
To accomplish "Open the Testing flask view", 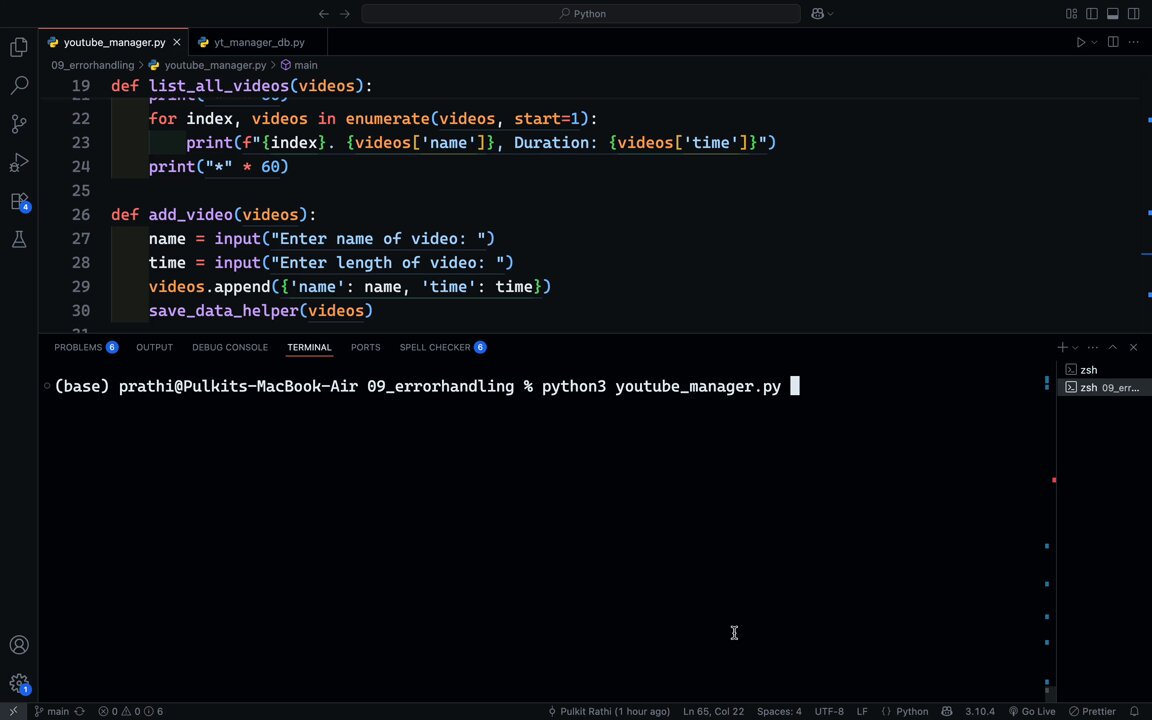I will 19,239.
